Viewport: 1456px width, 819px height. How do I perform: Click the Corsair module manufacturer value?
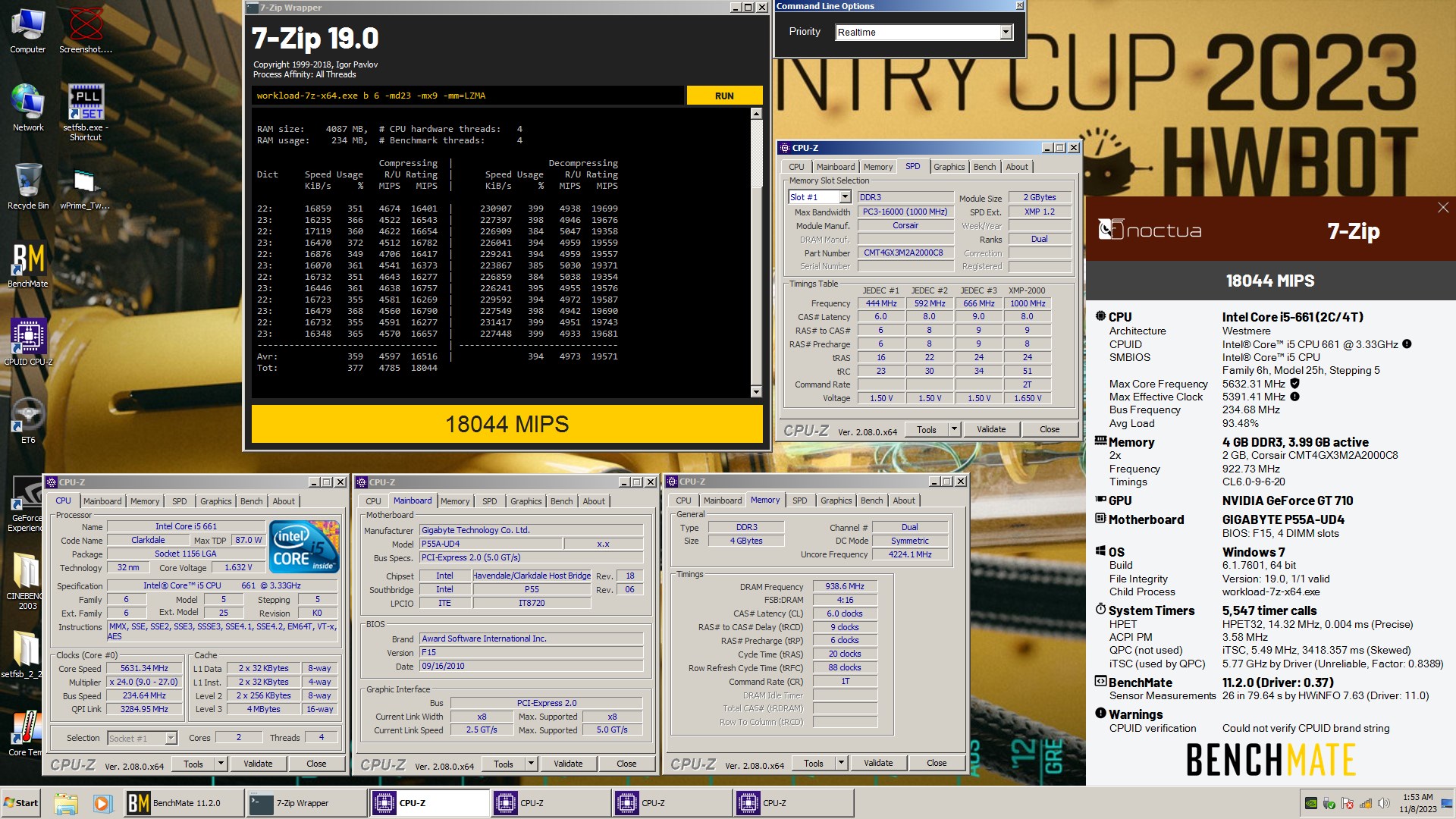click(905, 225)
